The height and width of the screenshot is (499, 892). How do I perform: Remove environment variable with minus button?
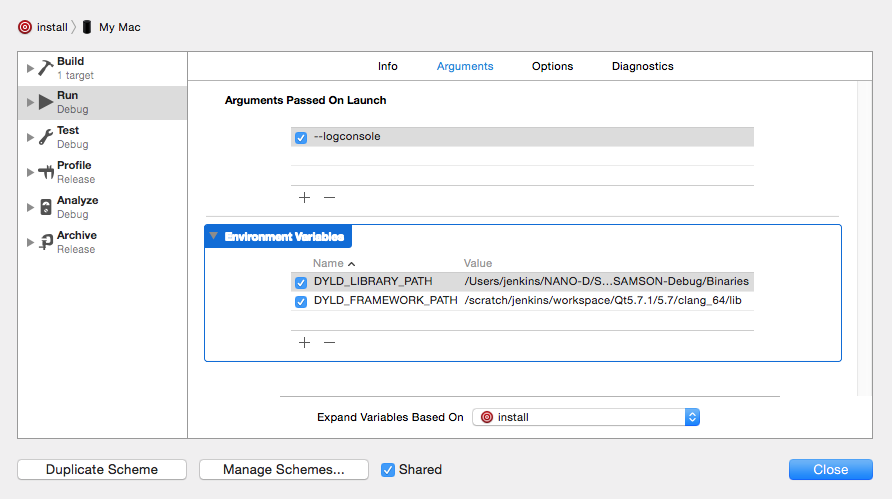pyautogui.click(x=329, y=342)
